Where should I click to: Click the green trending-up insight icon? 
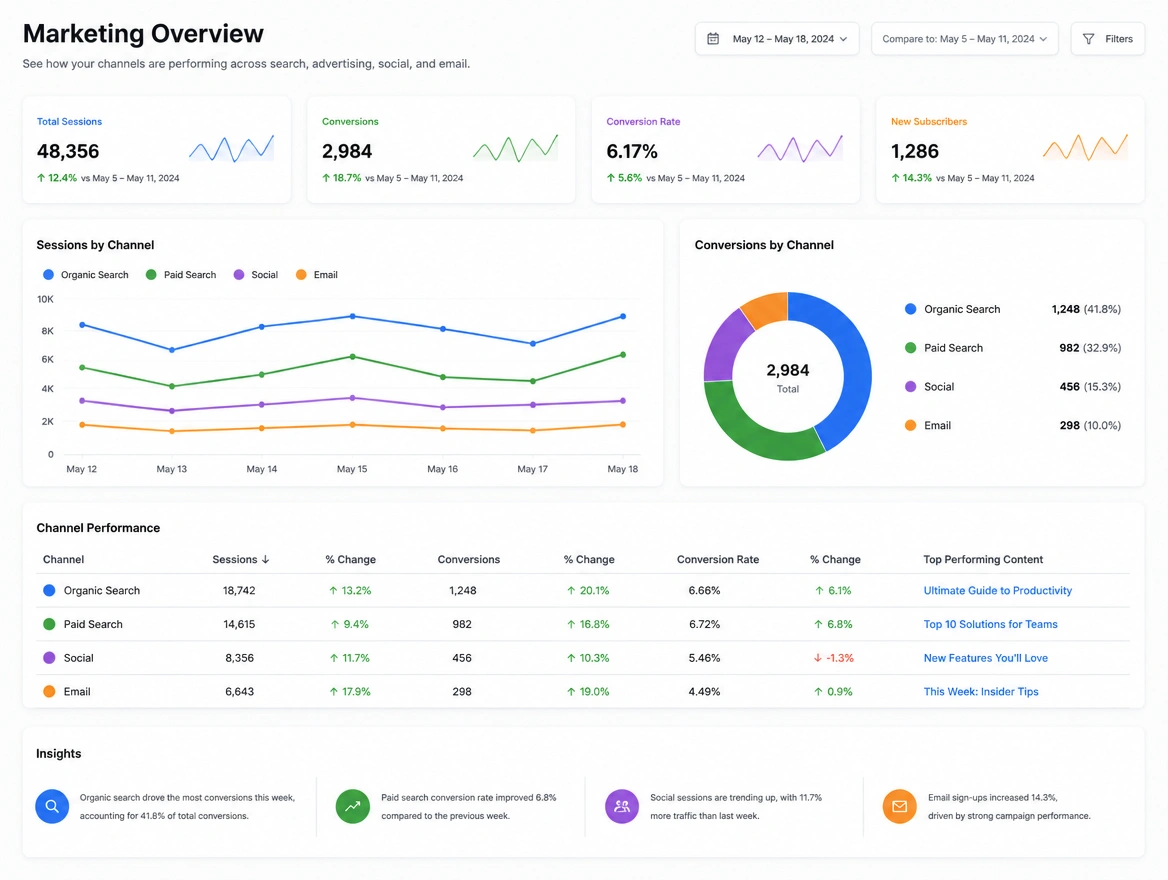coord(353,806)
